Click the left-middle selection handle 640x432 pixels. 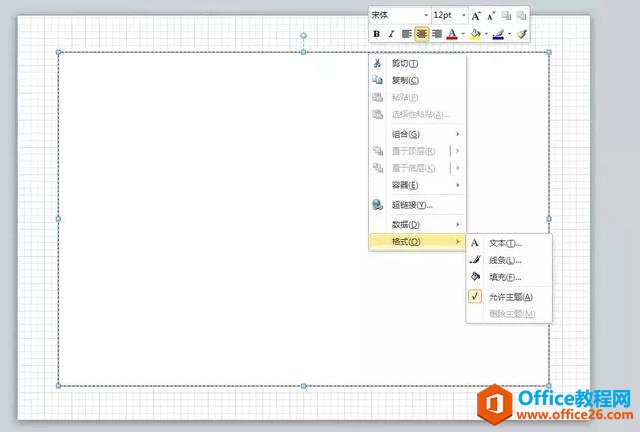pyautogui.click(x=58, y=219)
